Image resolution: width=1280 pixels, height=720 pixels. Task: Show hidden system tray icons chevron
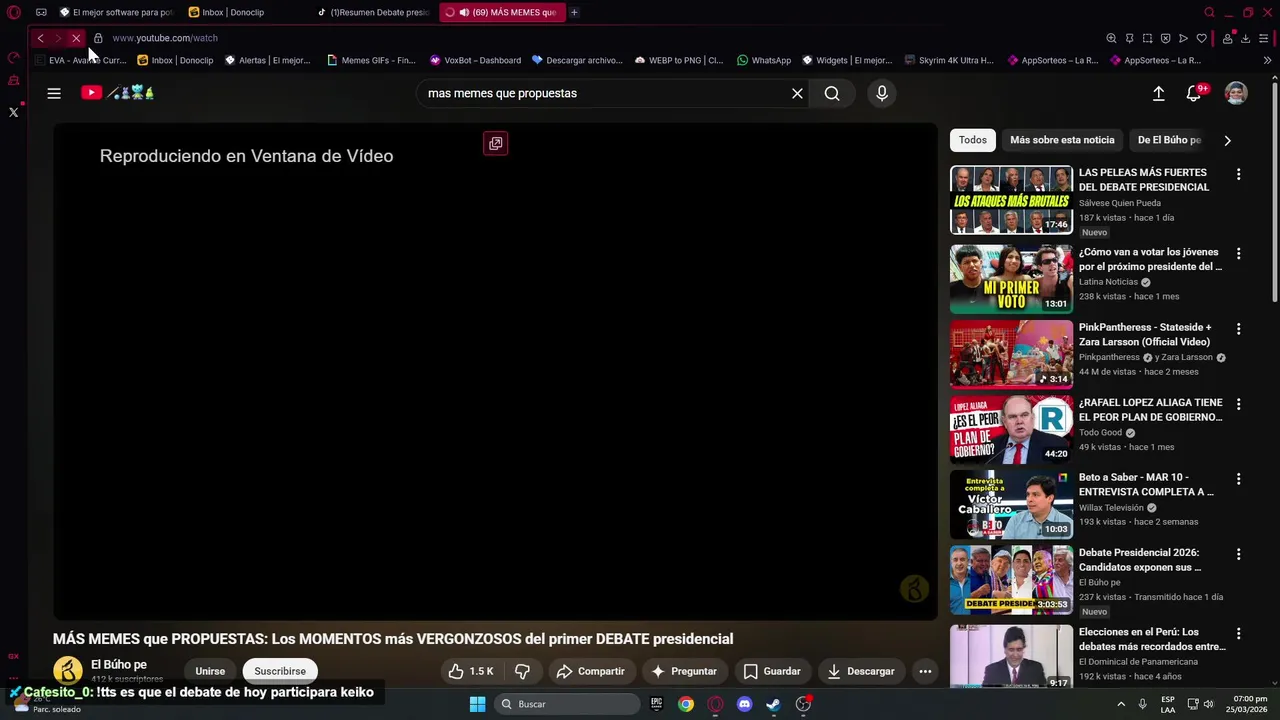(1120, 704)
